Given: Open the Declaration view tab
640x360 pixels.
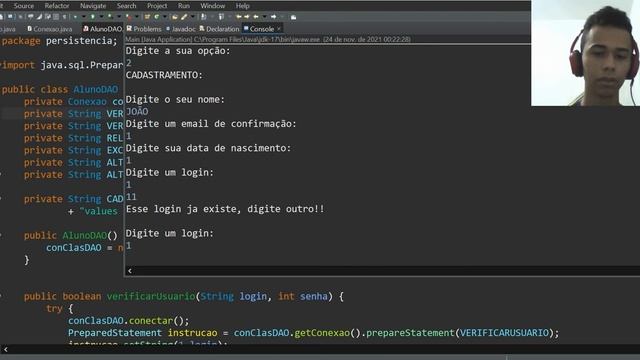Looking at the screenshot, I should coord(219,29).
